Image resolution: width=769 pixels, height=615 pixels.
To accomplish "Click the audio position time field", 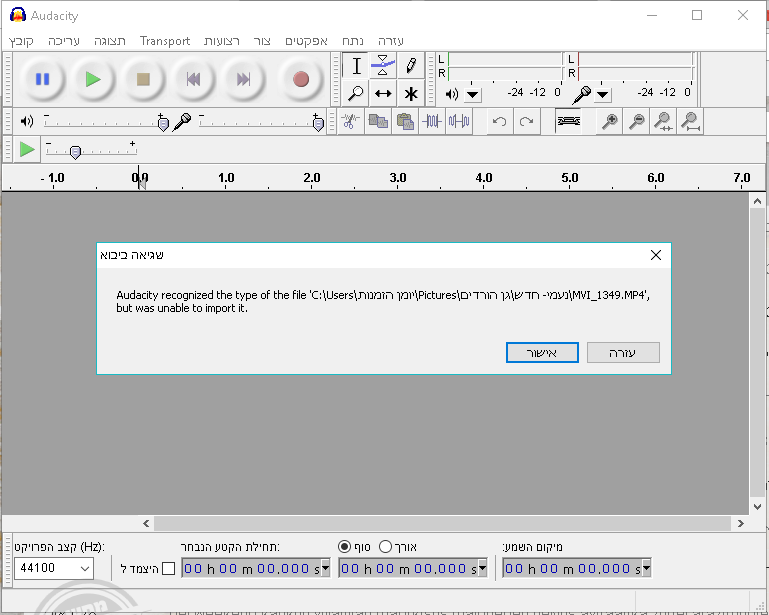I will [x=577, y=568].
